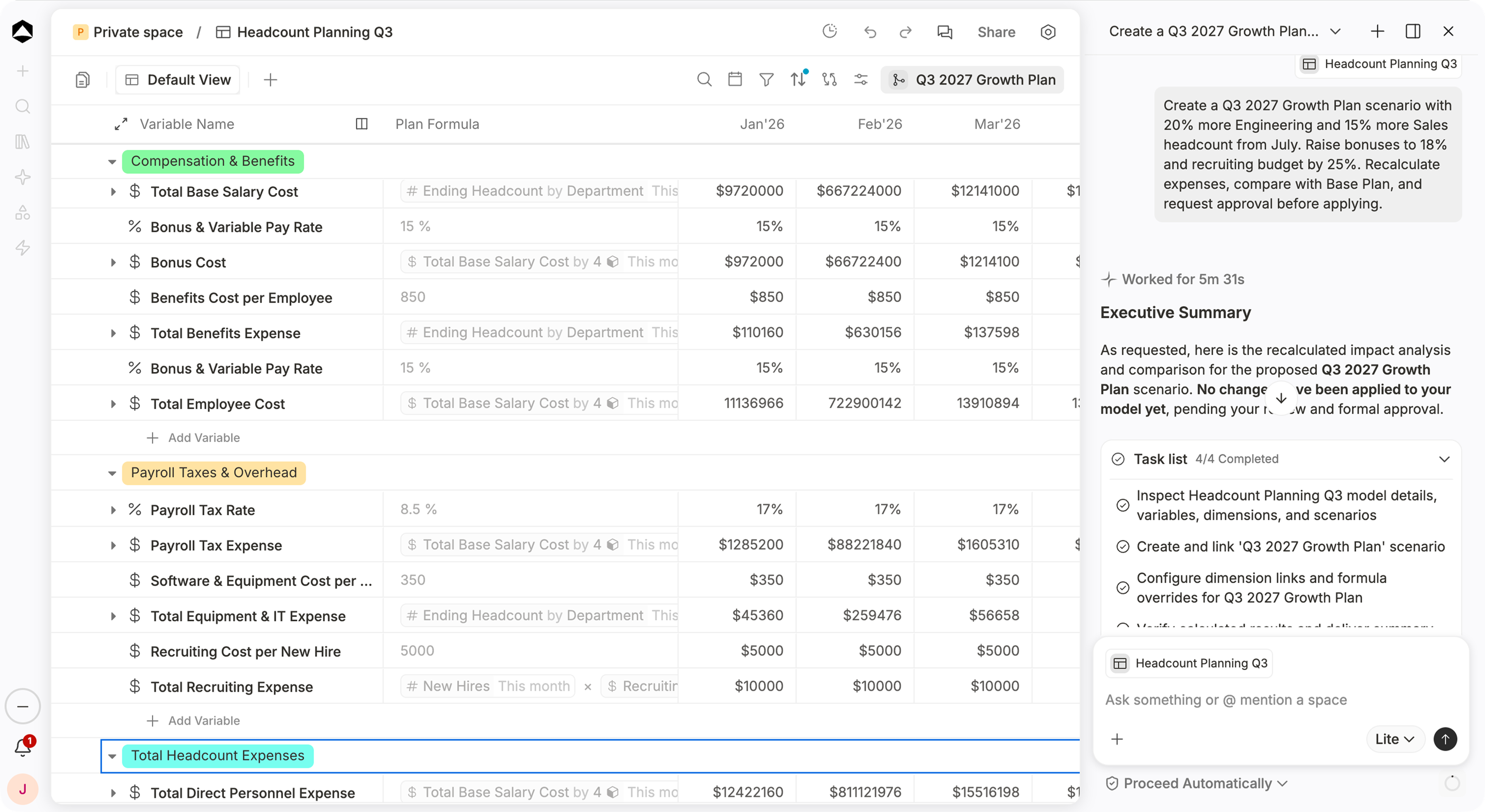This screenshot has height=812, width=1485.
Task: Open search from the left sidebar
Action: pos(23,106)
